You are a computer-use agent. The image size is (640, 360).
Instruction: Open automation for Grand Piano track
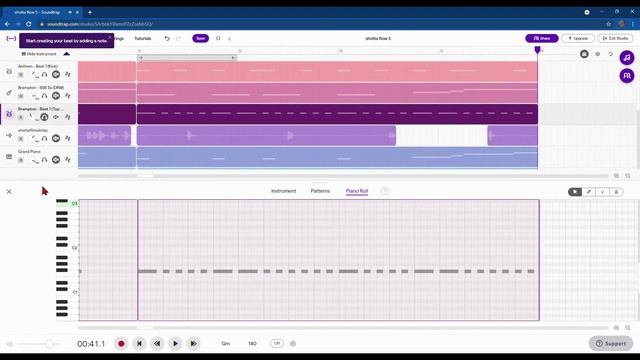click(68, 160)
